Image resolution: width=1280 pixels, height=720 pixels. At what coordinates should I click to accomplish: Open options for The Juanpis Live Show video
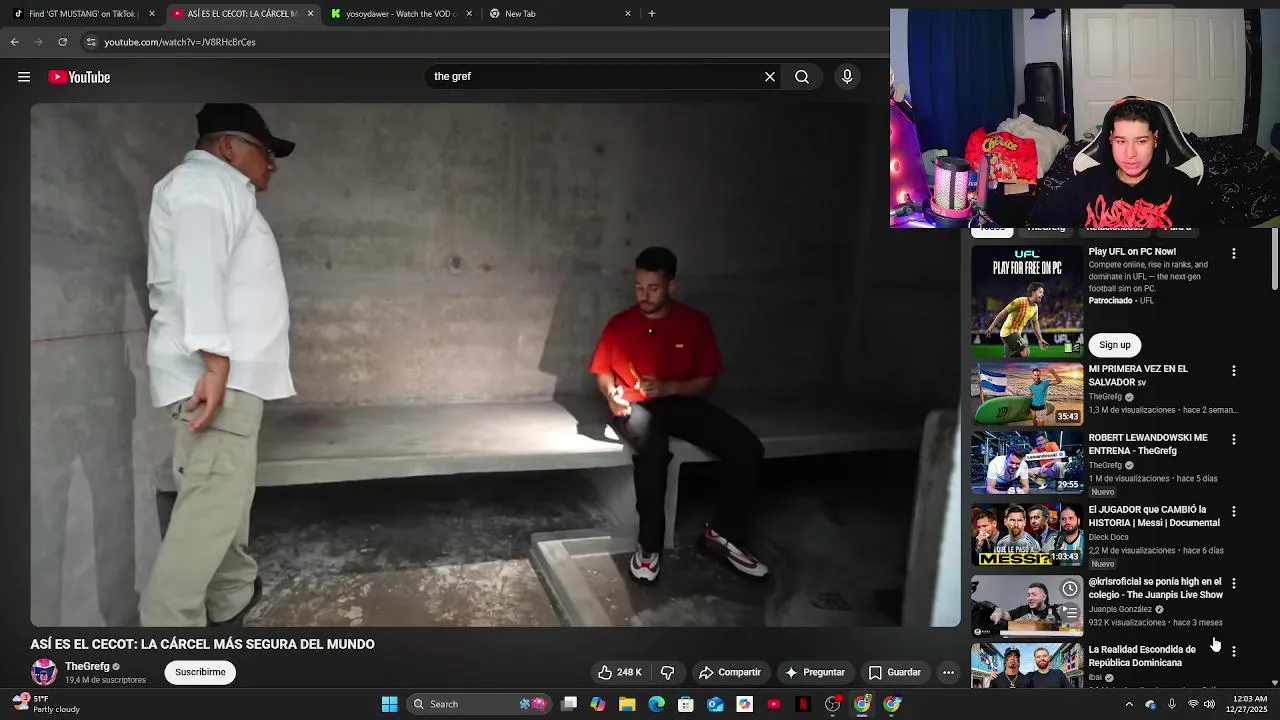tap(1233, 583)
